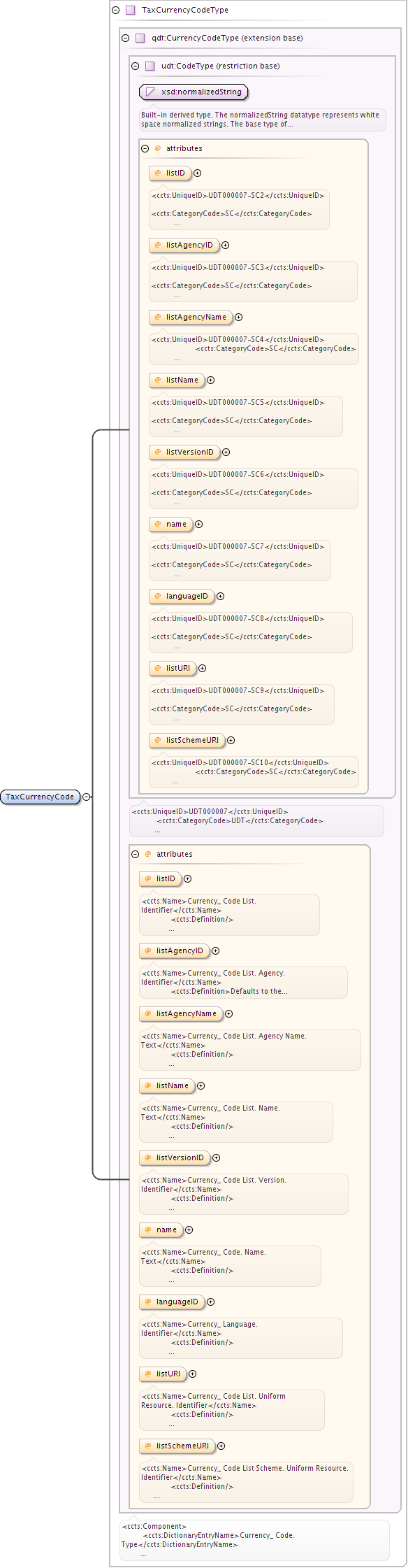
Task: Select the upper listSchemeURI attribute
Action: [x=187, y=741]
